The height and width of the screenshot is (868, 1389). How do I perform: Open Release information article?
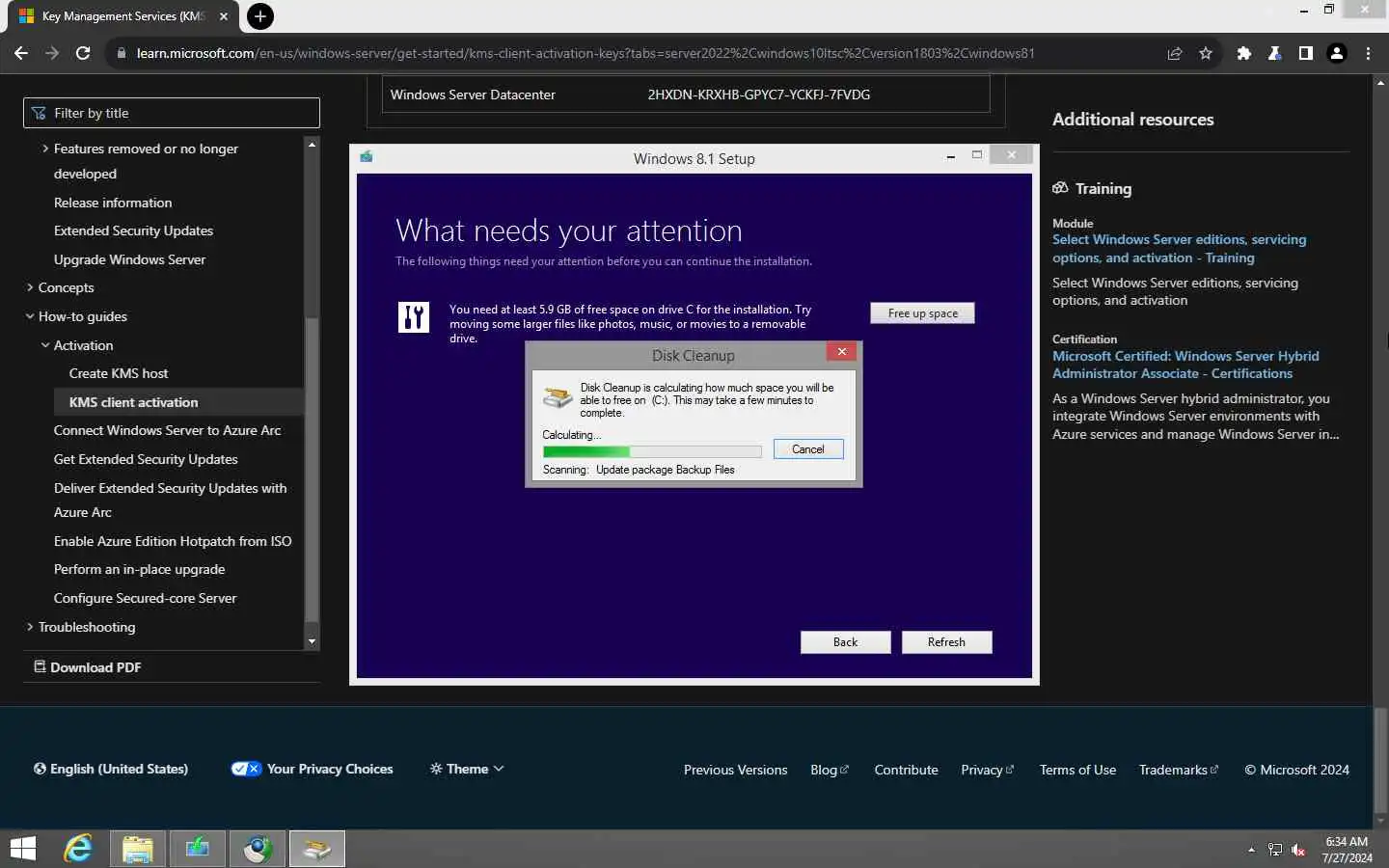(113, 203)
